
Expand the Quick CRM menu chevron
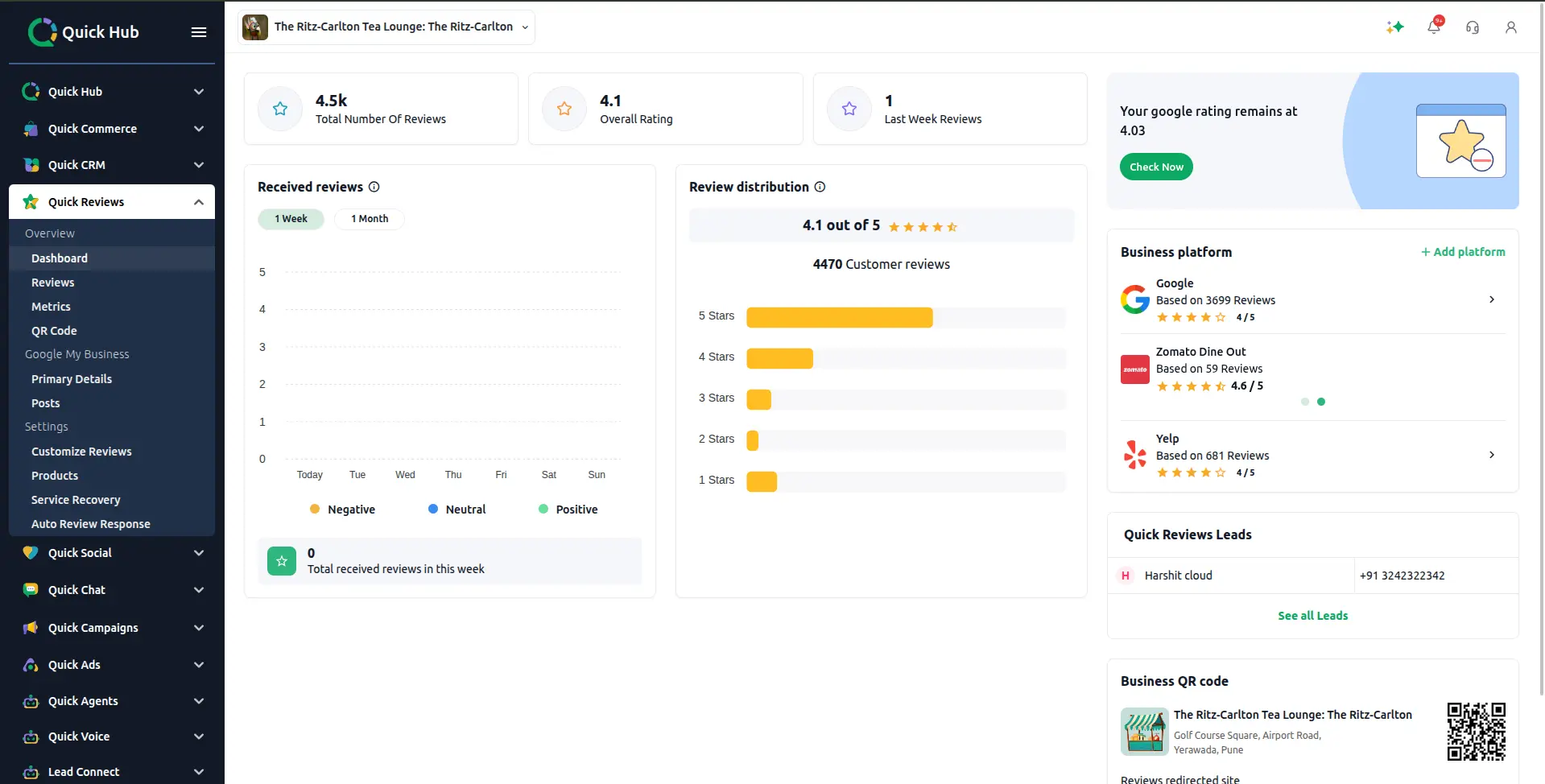[199, 165]
